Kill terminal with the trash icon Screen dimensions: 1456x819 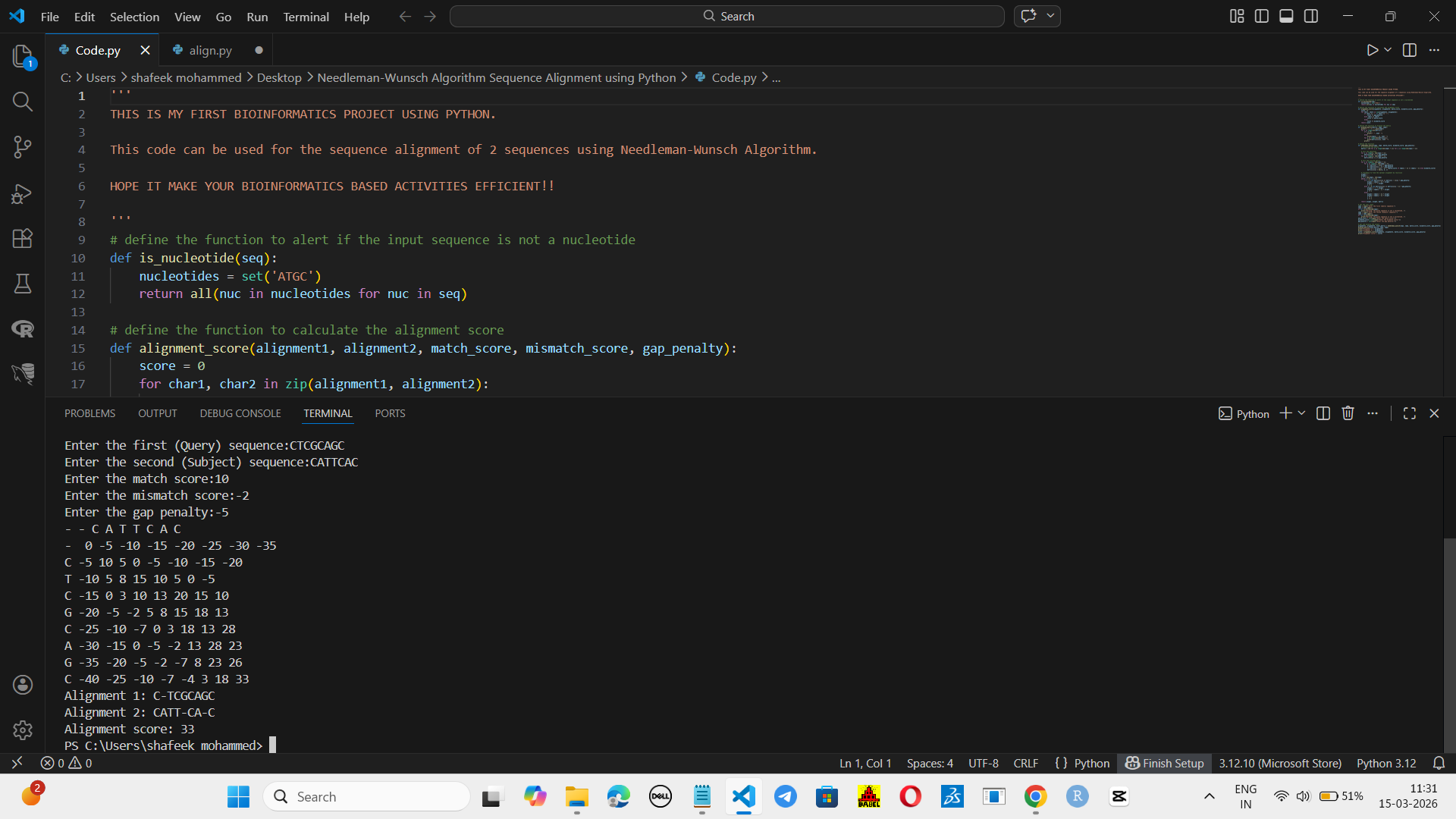click(1348, 413)
